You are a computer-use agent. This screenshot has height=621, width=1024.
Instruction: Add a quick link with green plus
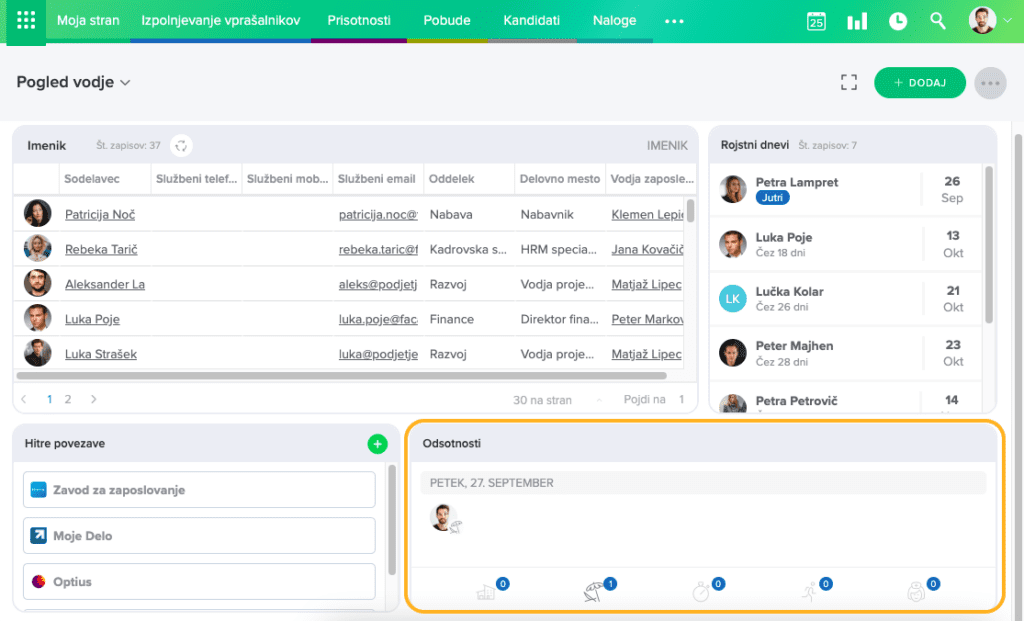pyautogui.click(x=377, y=444)
